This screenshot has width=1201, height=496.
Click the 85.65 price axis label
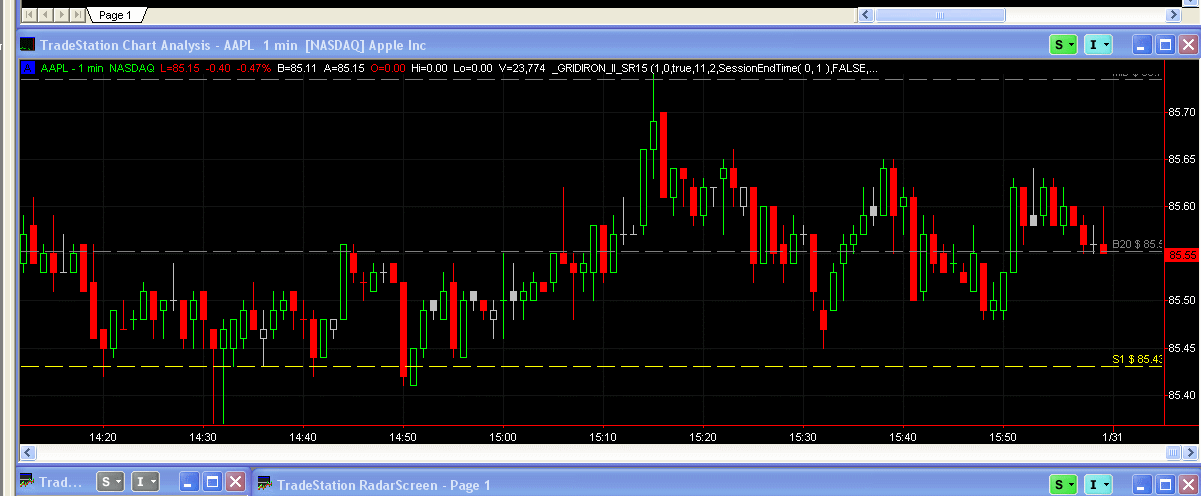pos(1181,159)
